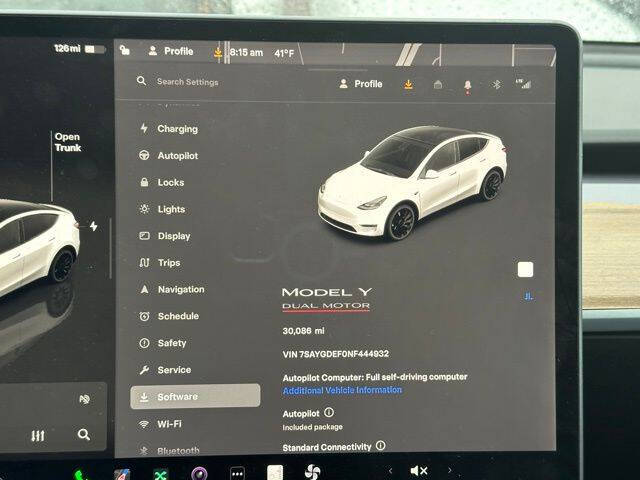Viewport: 640px width, 480px height.
Task: Click the magnifier icon beside Search Settings
Action: (141, 81)
